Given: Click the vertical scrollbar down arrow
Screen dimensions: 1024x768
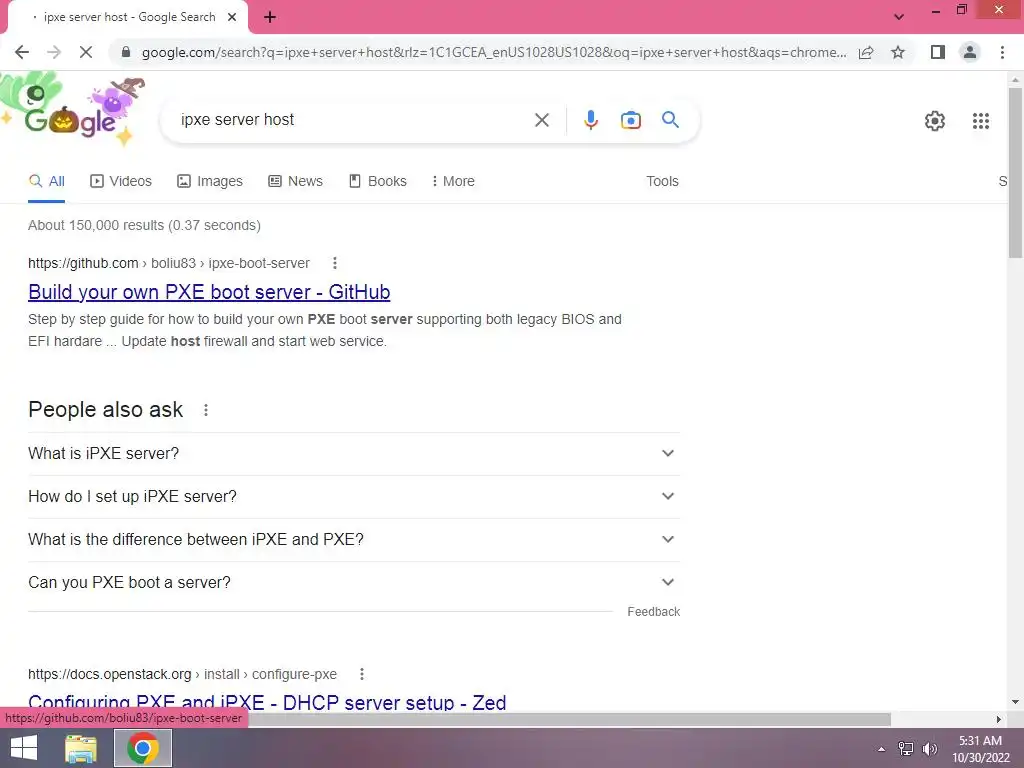Looking at the screenshot, I should (x=1015, y=703).
